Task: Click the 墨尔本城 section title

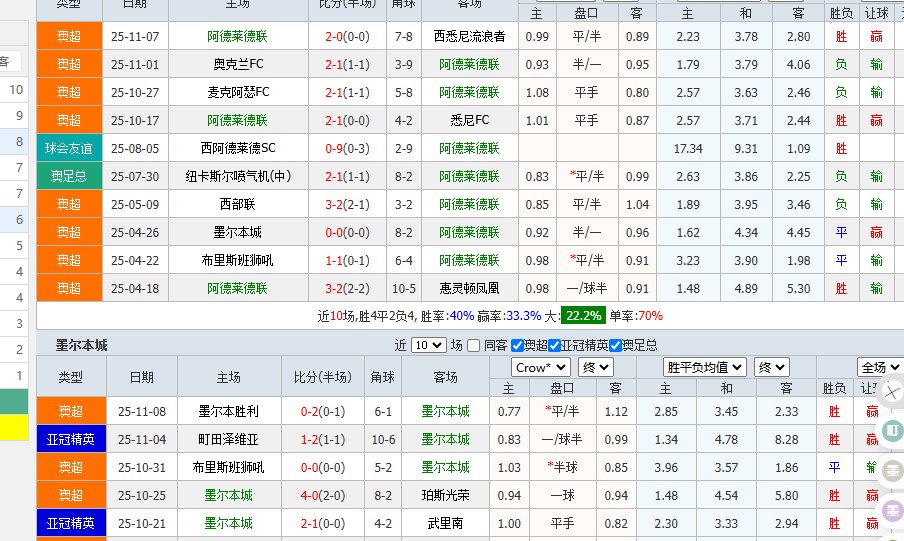Action: tap(81, 345)
